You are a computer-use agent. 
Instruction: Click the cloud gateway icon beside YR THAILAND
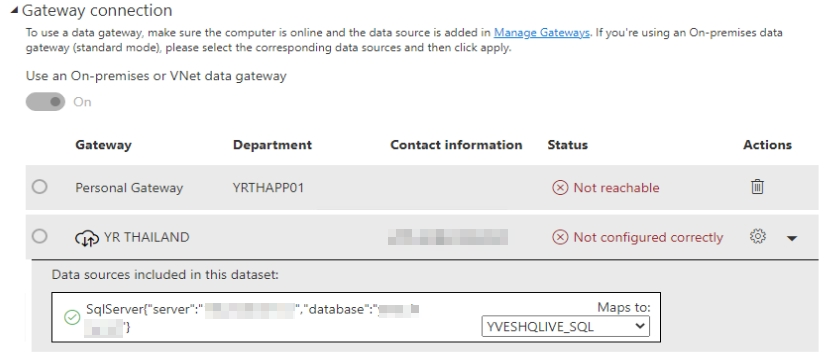(x=87, y=238)
